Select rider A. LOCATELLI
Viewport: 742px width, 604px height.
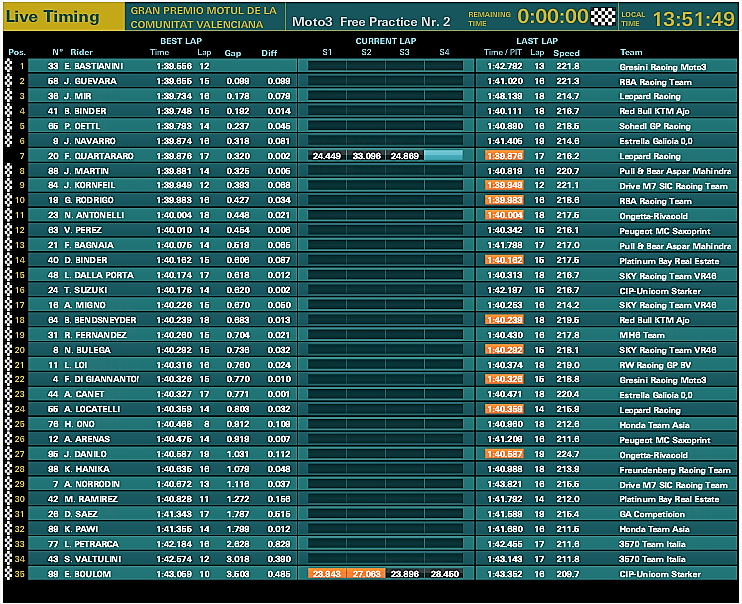pos(92,409)
